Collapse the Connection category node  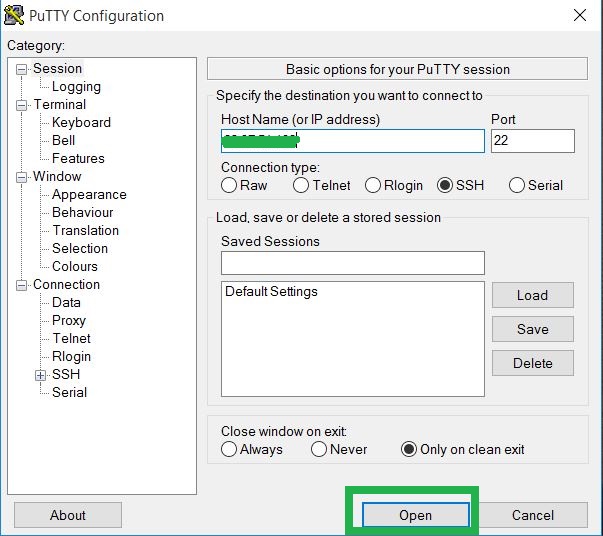point(23,285)
